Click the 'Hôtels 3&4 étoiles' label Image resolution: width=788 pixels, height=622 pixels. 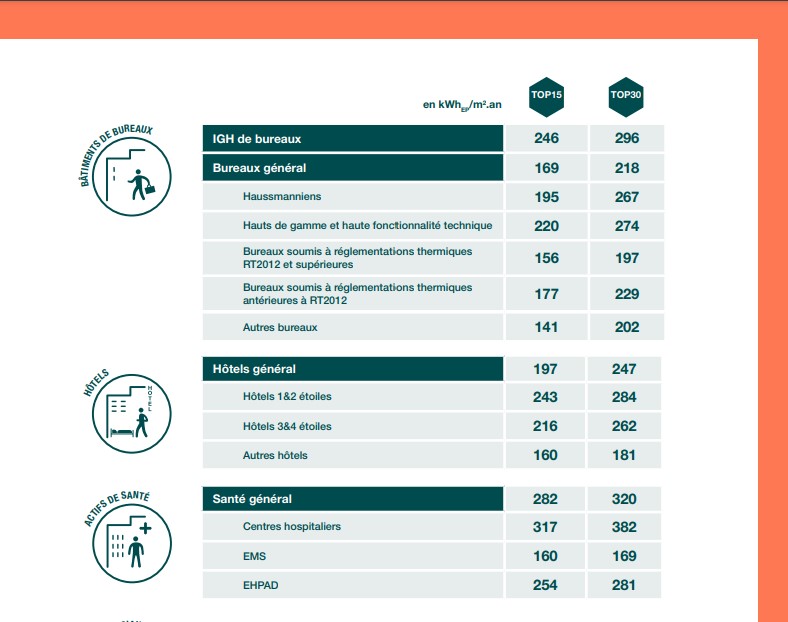pos(287,427)
